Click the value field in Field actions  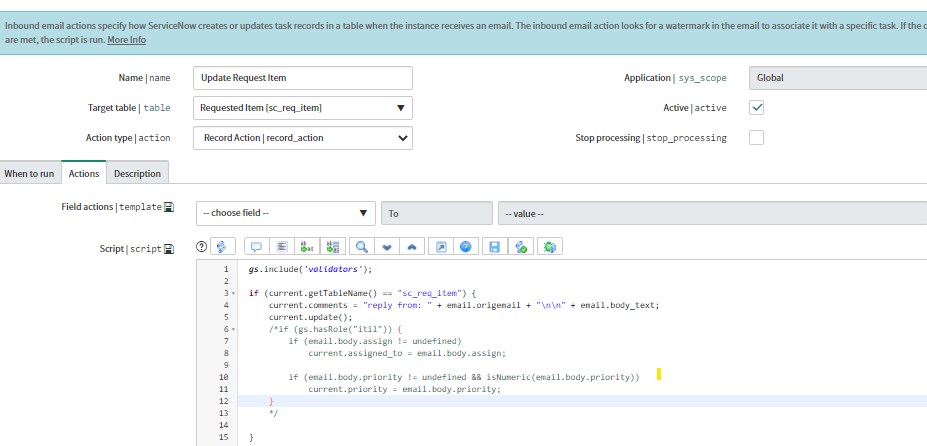pyautogui.click(x=712, y=214)
